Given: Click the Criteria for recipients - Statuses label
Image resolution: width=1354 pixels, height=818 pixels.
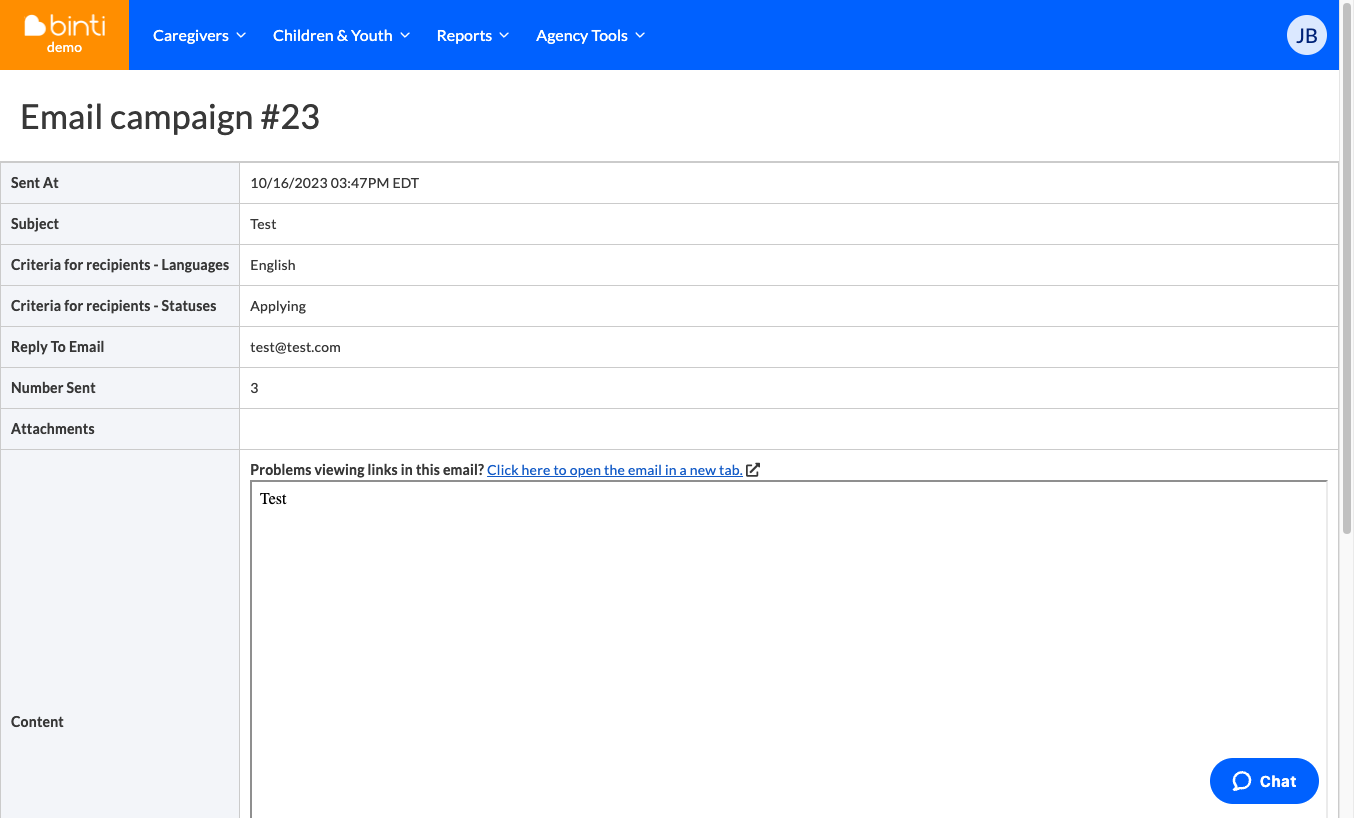Looking at the screenshot, I should [x=114, y=306].
